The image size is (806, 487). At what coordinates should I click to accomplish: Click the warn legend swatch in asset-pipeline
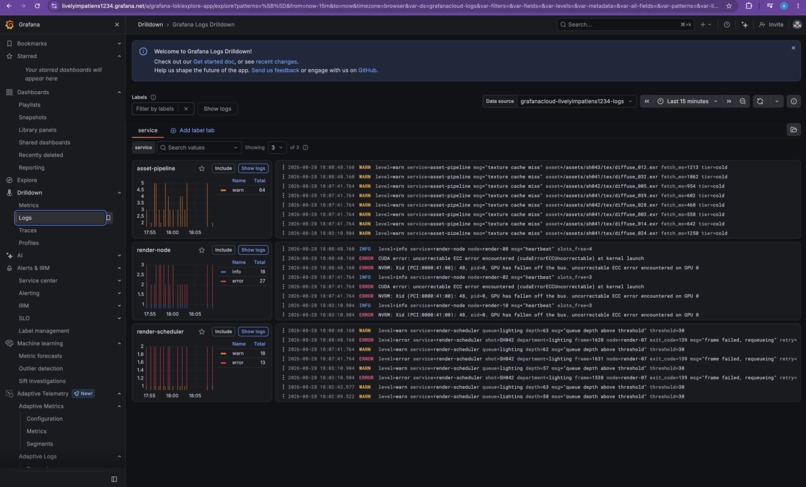coord(223,190)
